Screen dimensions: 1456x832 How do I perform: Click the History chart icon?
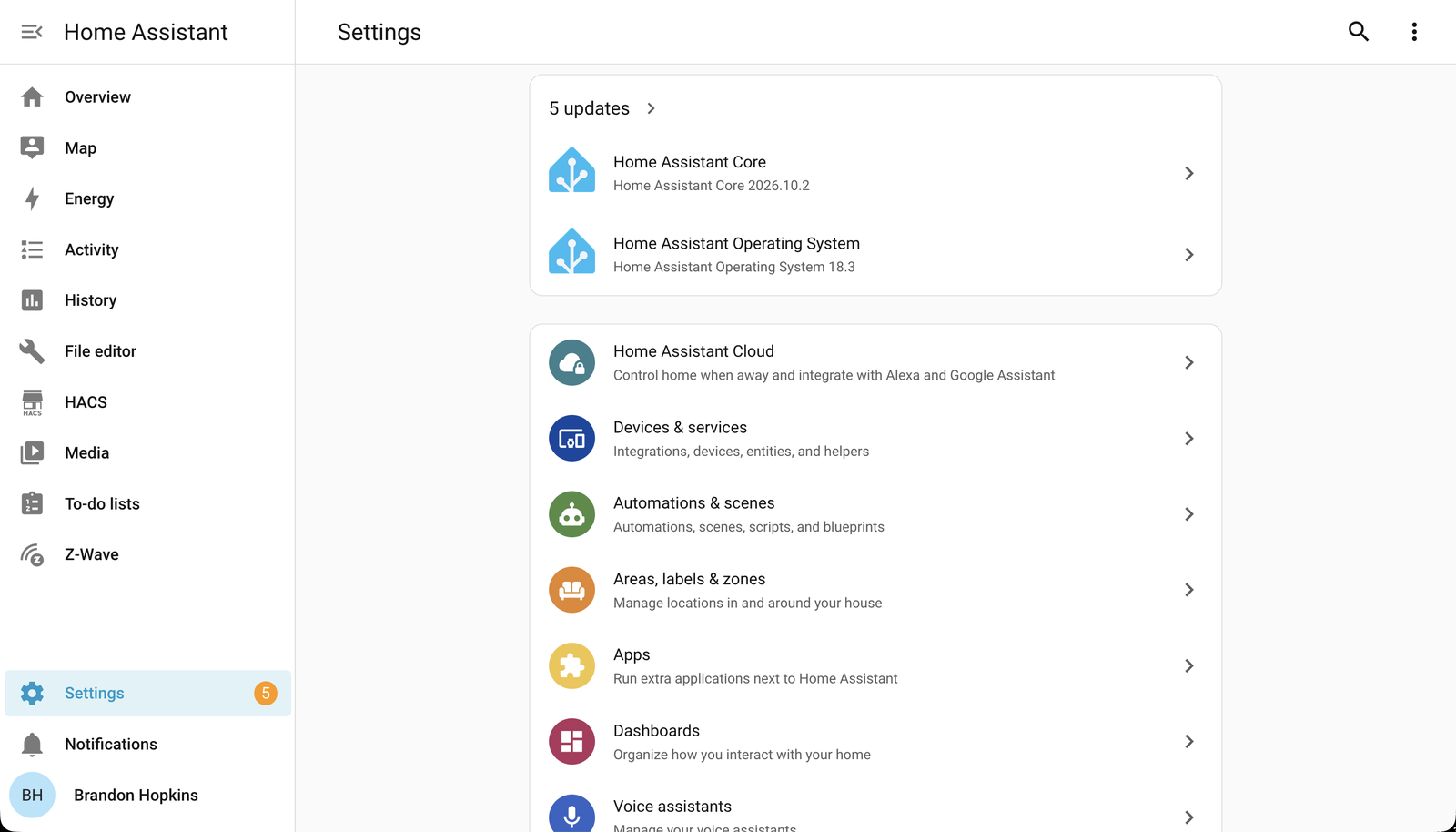(32, 300)
